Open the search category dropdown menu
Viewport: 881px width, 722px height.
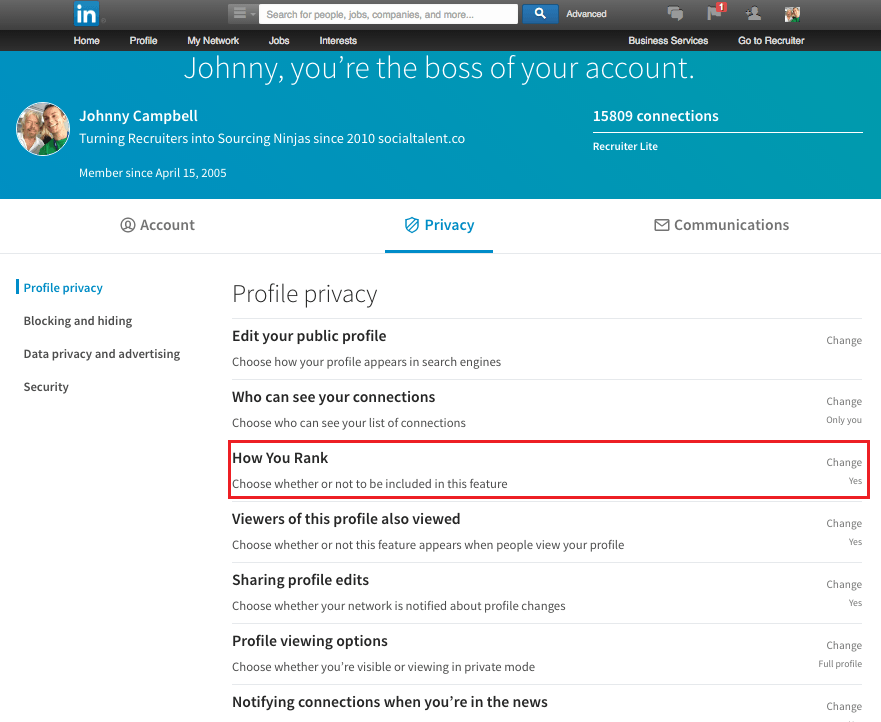coord(242,13)
